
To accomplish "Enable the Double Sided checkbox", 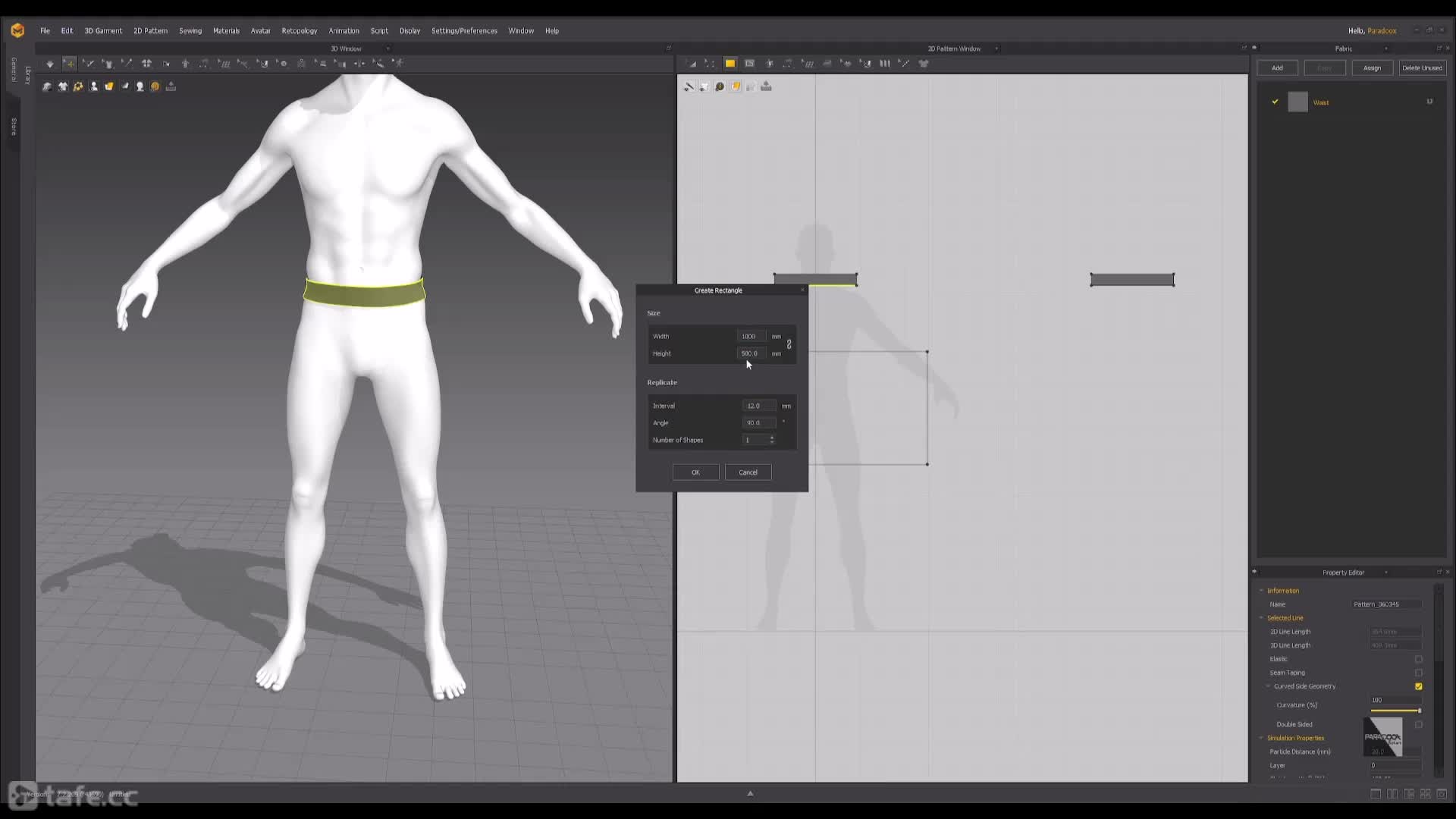I will (x=1419, y=724).
